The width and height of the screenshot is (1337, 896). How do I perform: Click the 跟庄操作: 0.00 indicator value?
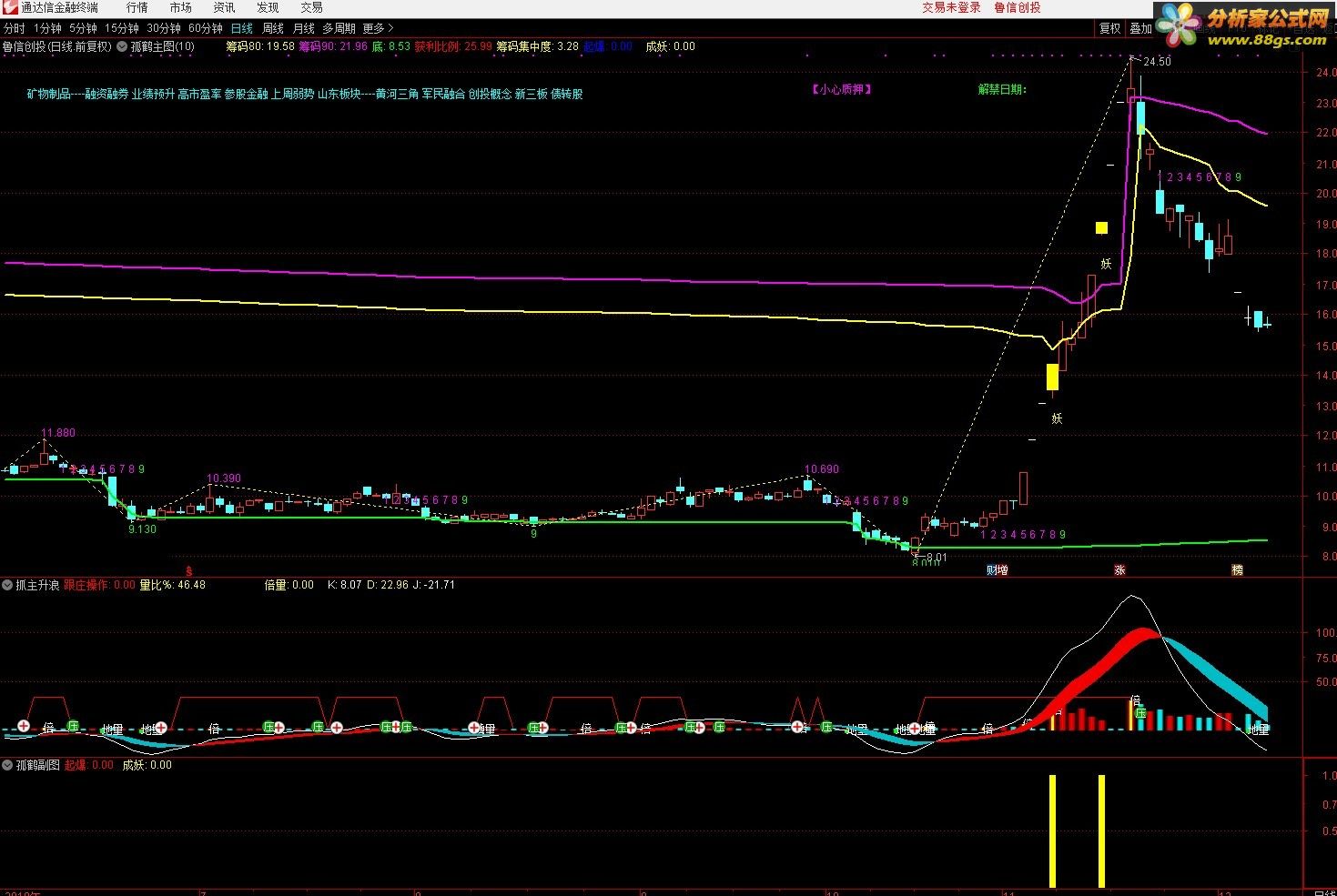coord(99,585)
